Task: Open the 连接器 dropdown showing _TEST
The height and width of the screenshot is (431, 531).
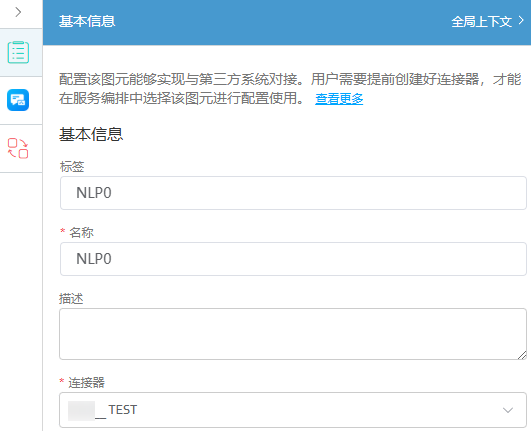Action: tap(293, 410)
